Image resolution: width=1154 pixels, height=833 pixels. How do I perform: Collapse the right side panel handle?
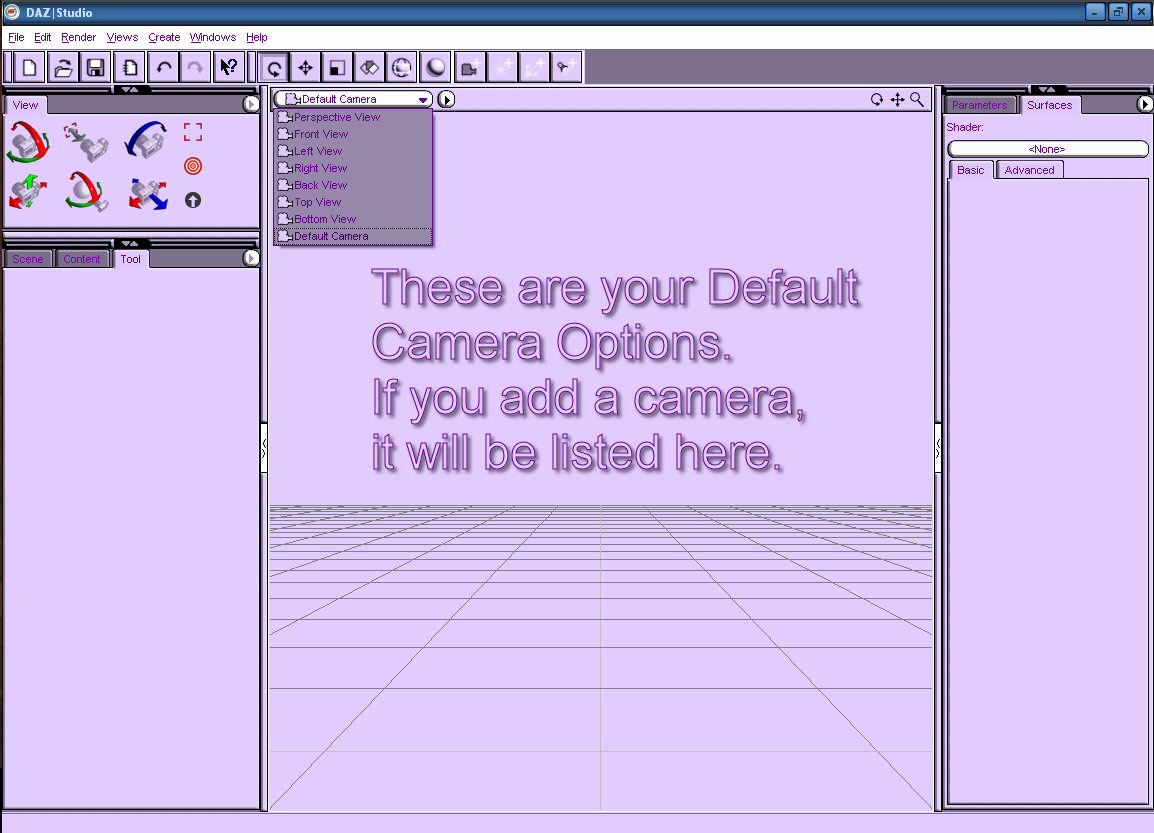click(x=938, y=447)
